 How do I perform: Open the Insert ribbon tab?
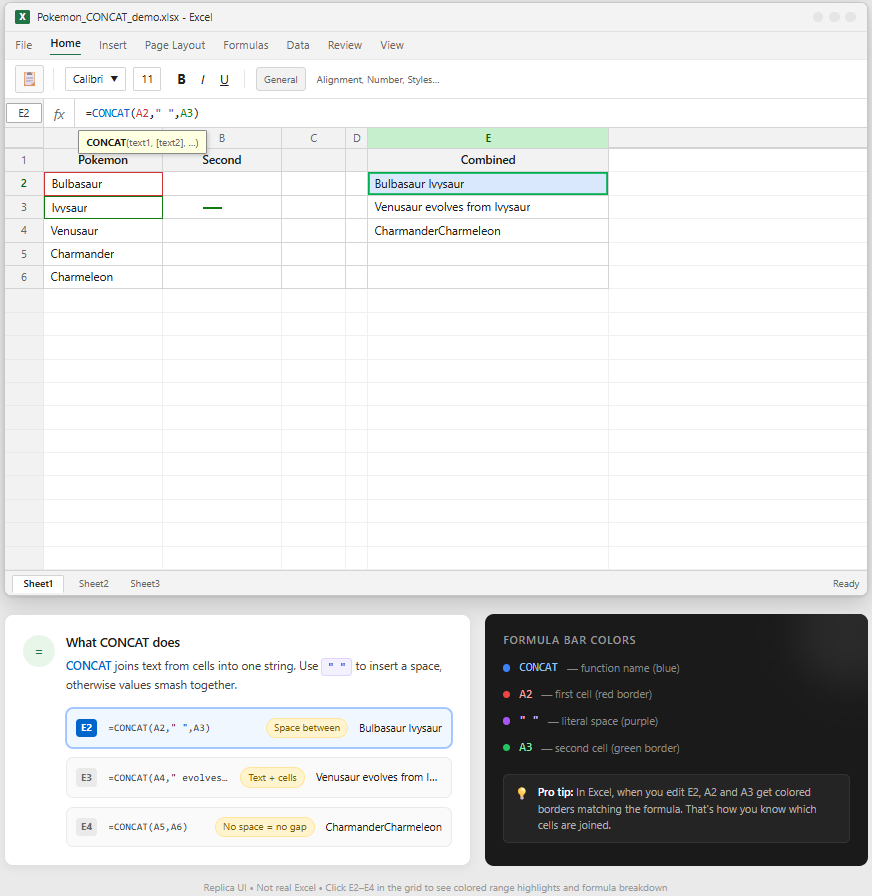coord(113,45)
